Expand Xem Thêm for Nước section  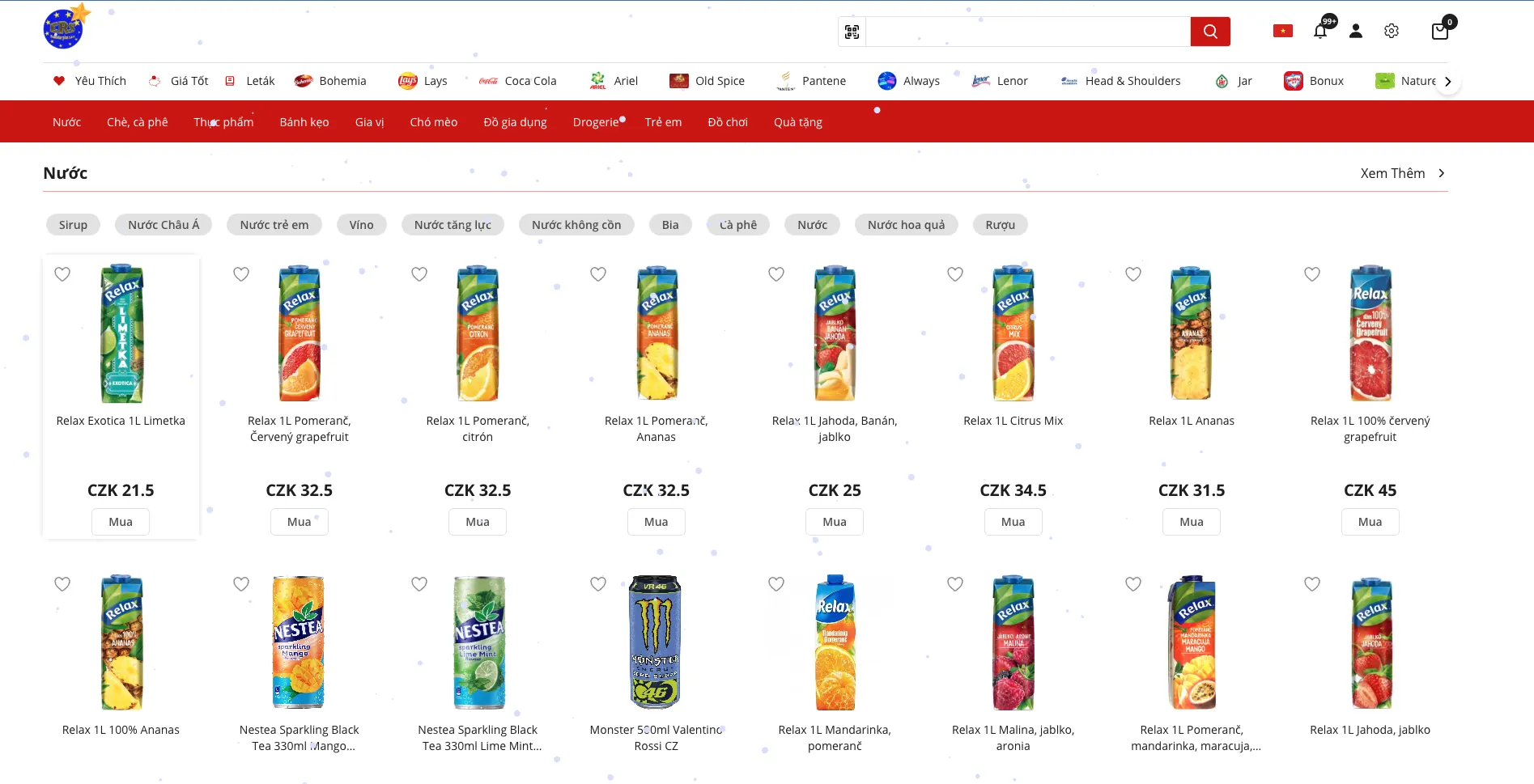(1402, 173)
